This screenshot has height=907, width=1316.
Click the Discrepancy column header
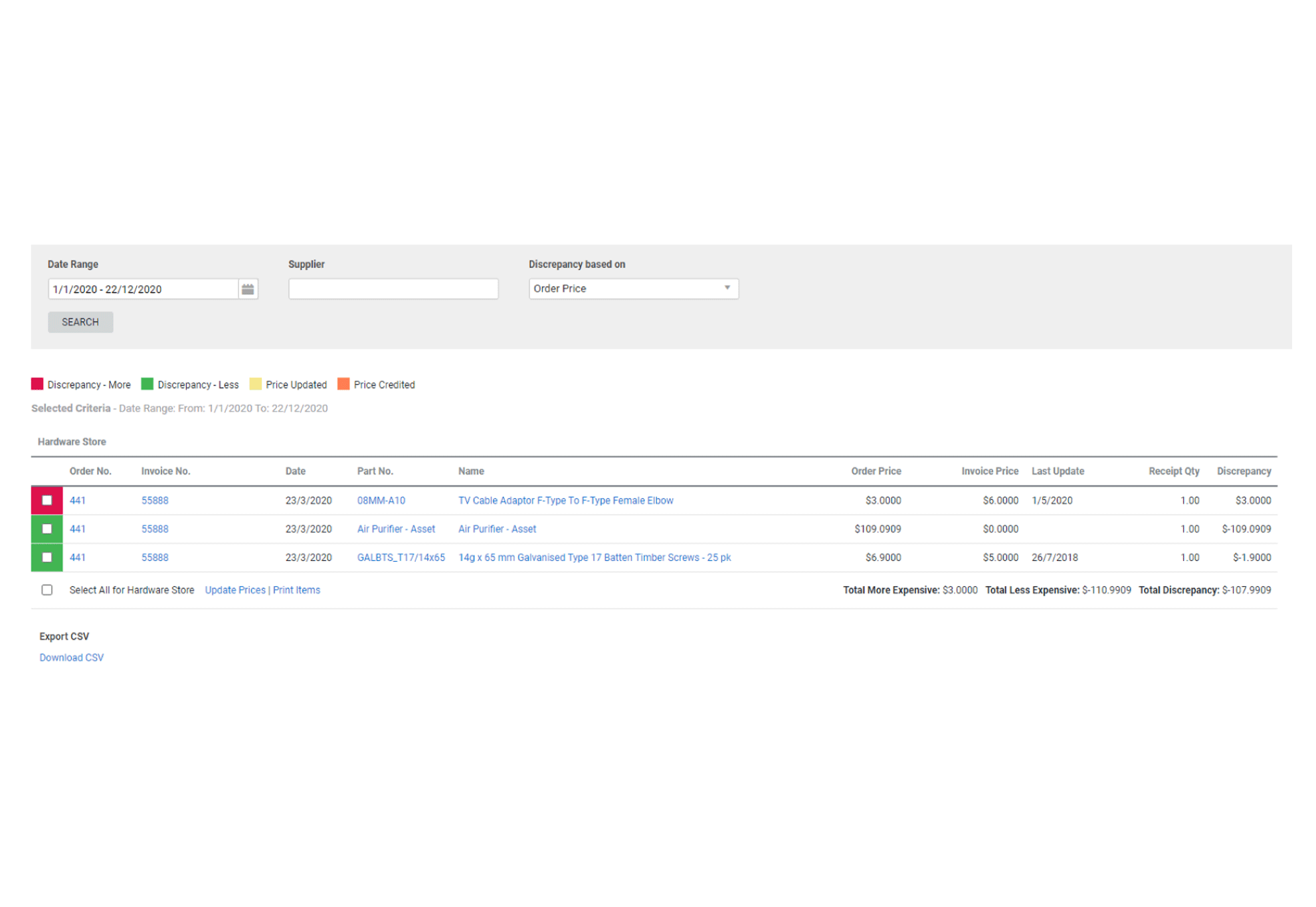tap(1244, 471)
